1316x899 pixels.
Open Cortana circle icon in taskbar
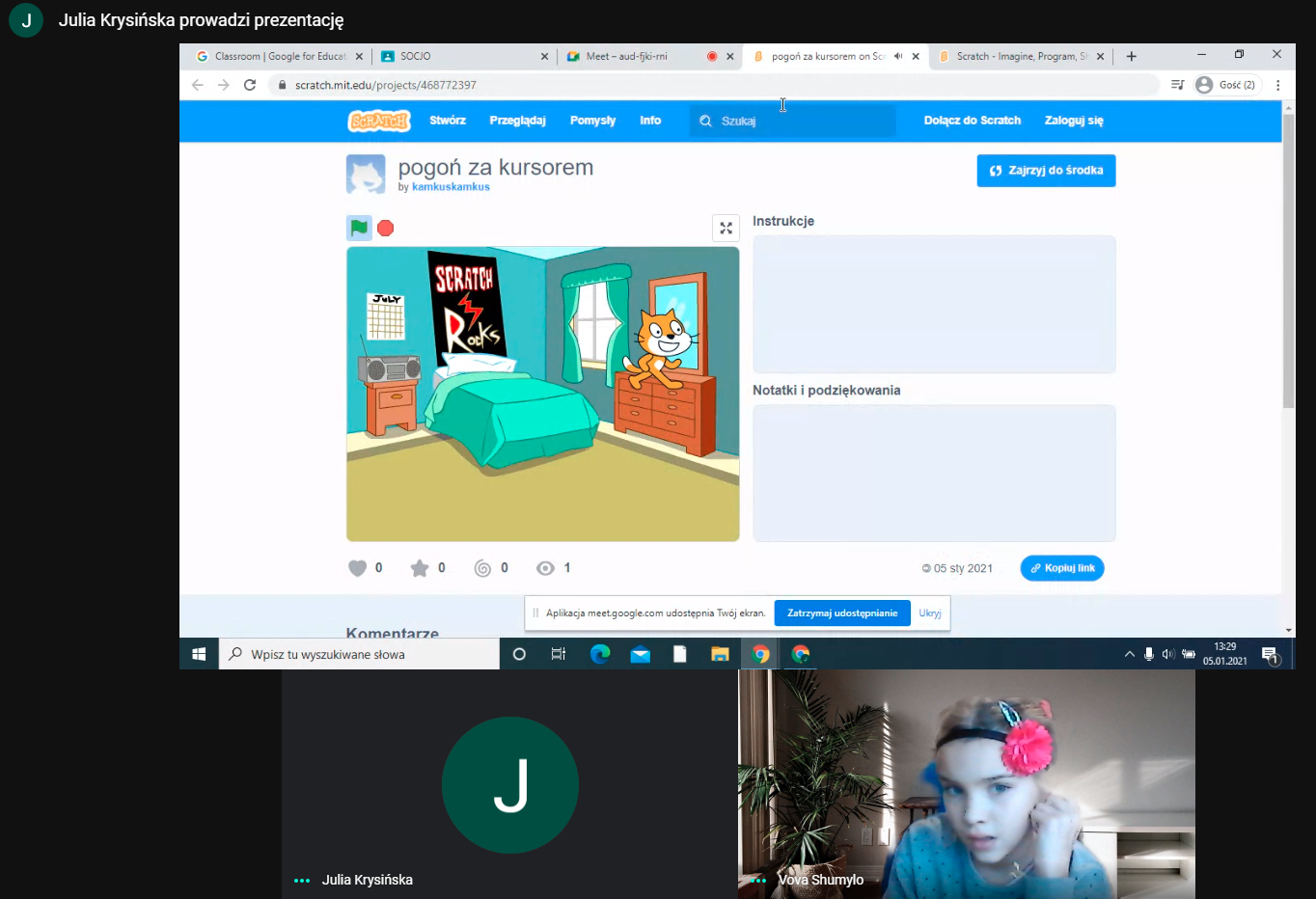pyautogui.click(x=519, y=654)
